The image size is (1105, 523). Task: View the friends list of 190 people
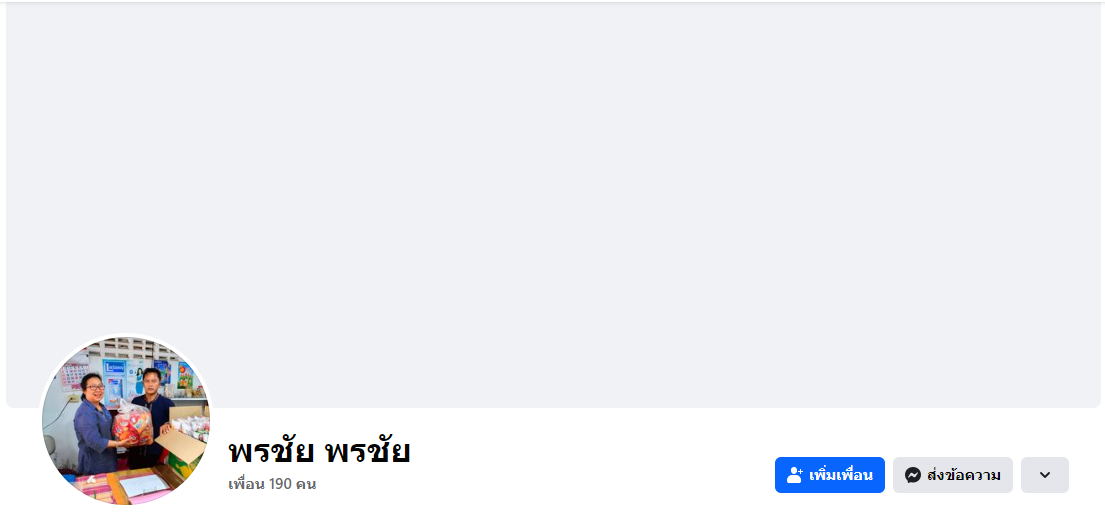coord(272,484)
